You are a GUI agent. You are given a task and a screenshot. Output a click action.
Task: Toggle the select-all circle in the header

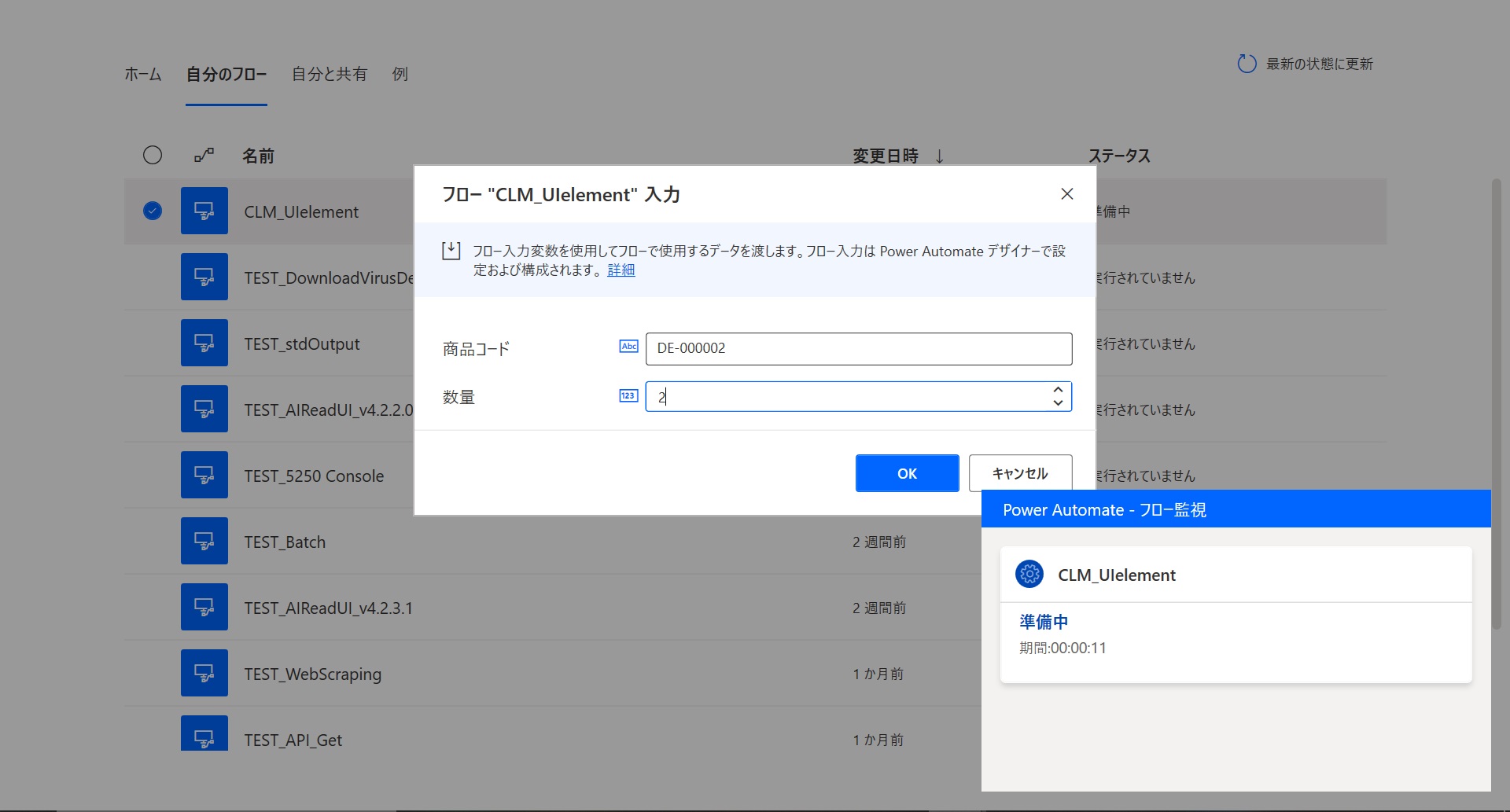point(153,155)
